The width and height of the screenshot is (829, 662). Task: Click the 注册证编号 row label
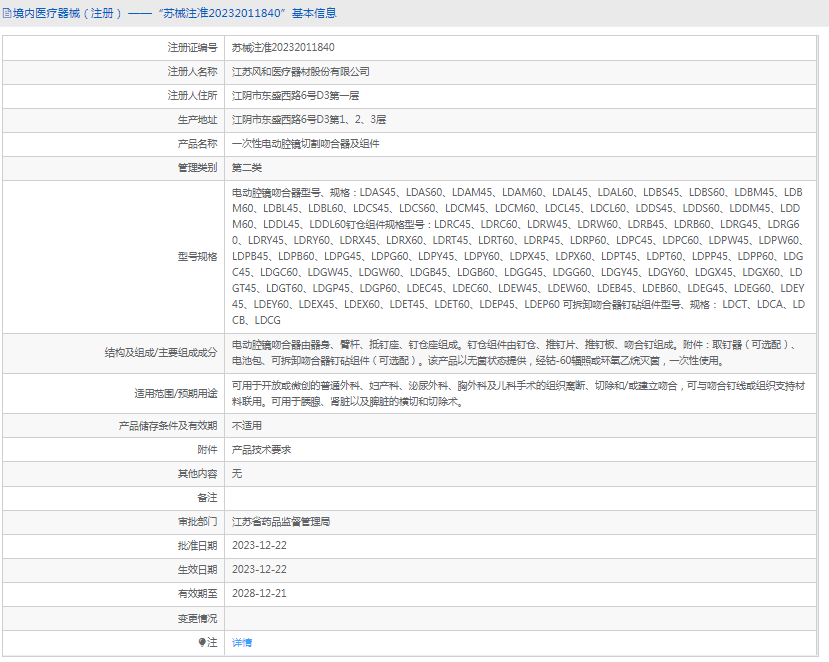[x=192, y=48]
